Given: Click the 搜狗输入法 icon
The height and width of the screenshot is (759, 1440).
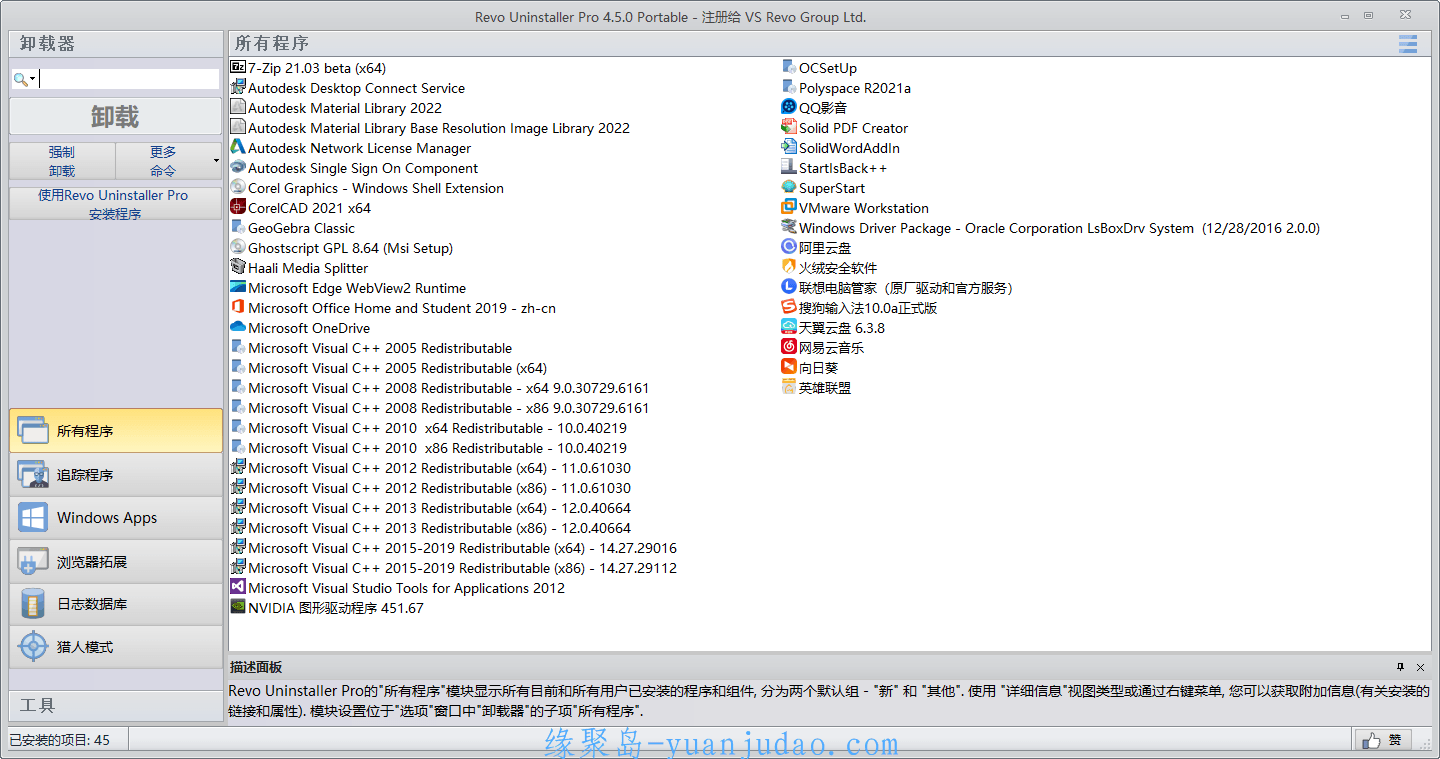Looking at the screenshot, I should coord(789,307).
